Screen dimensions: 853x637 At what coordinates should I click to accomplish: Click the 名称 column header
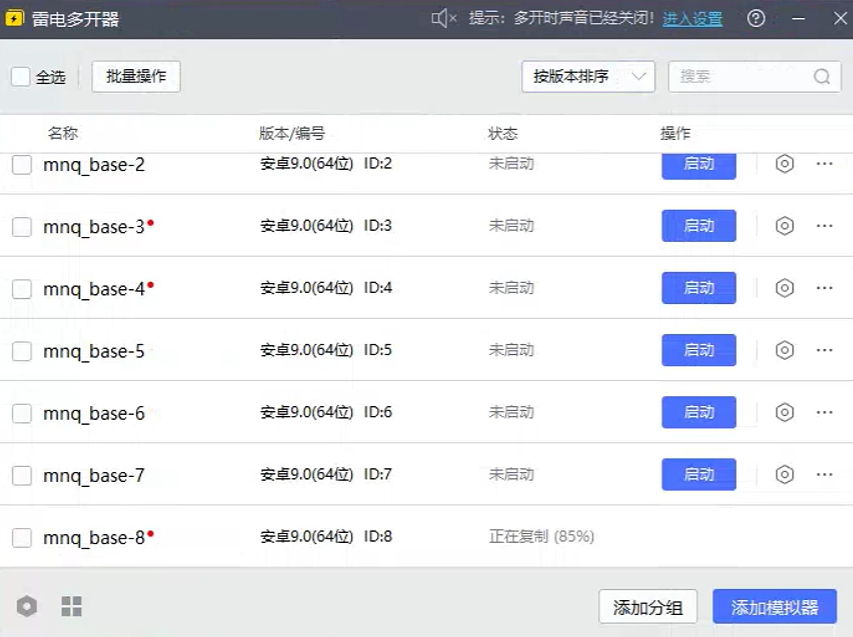point(63,133)
